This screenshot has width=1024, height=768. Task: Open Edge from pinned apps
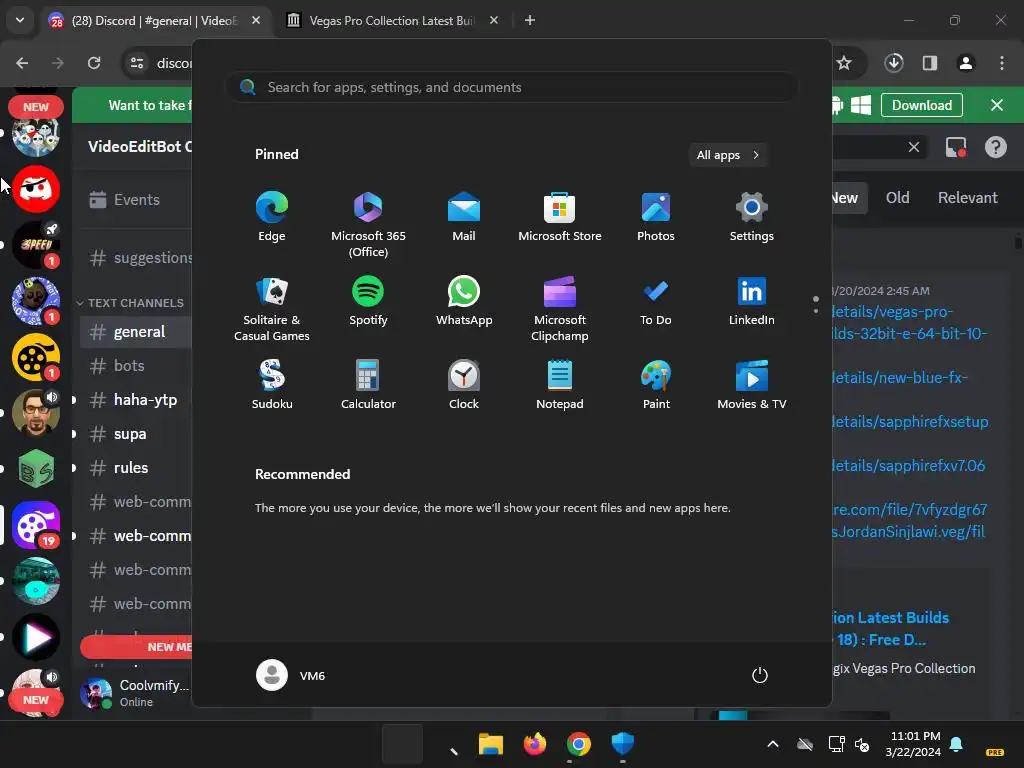[272, 217]
